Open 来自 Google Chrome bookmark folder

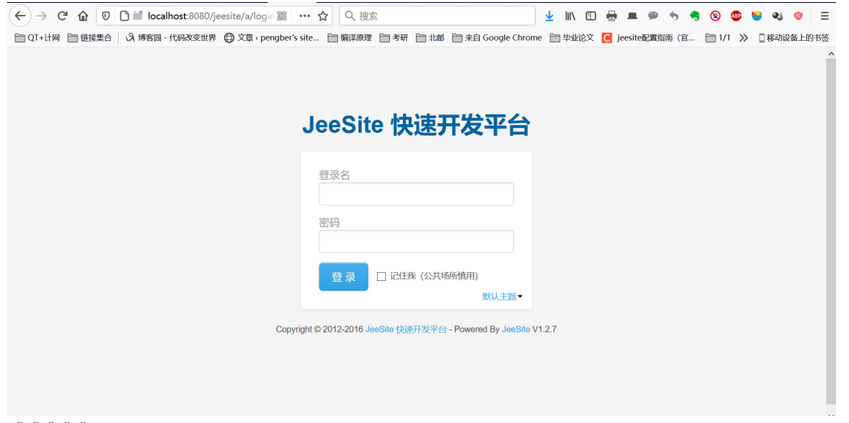[497, 38]
